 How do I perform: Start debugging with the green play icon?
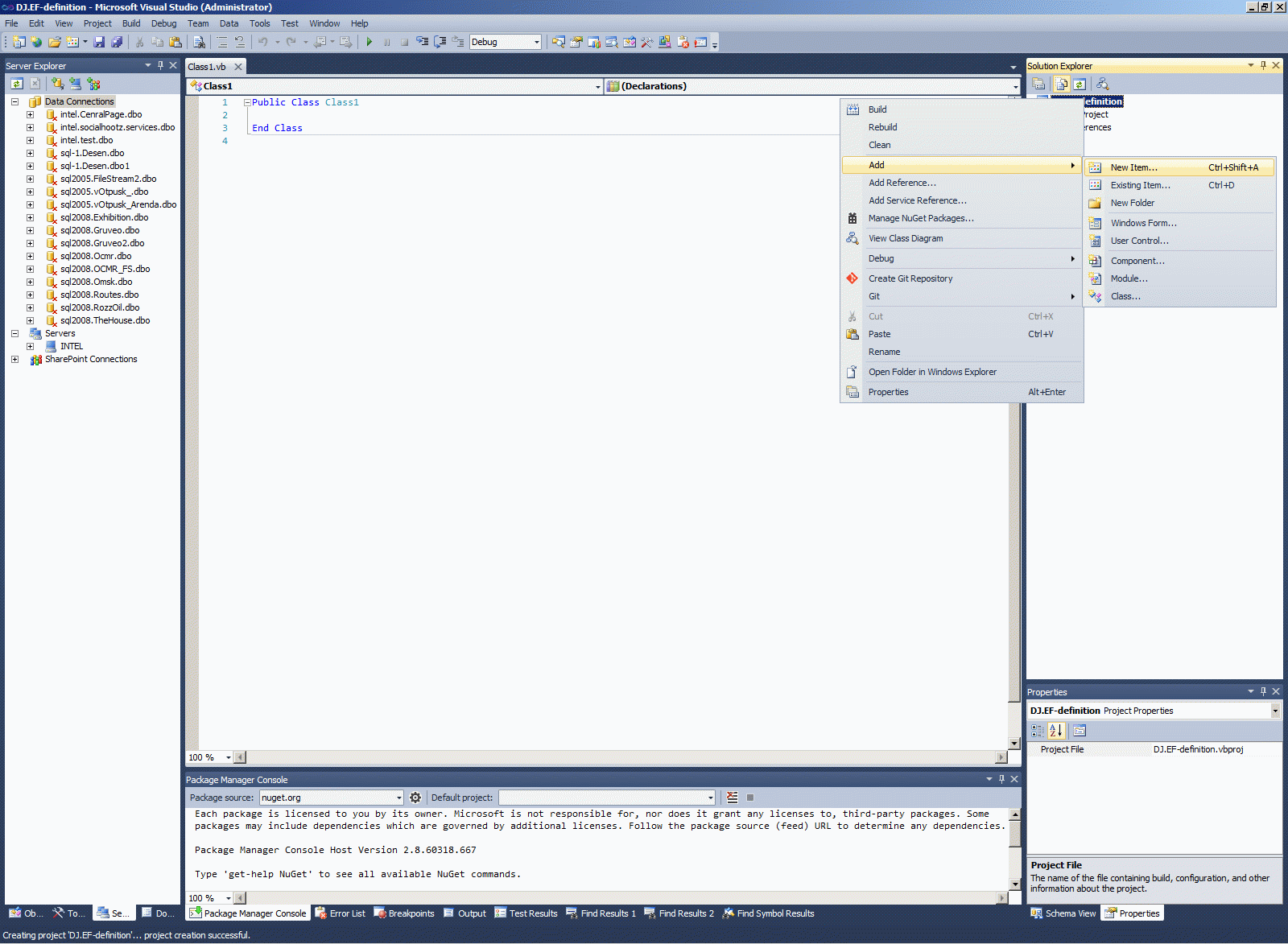(369, 42)
